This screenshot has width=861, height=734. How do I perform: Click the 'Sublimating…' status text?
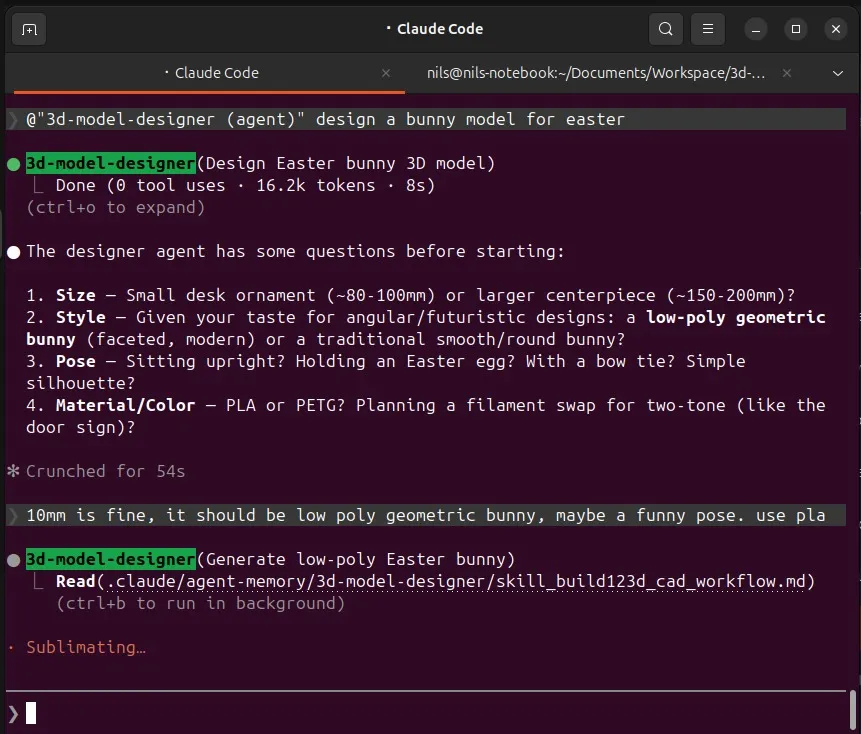click(86, 647)
